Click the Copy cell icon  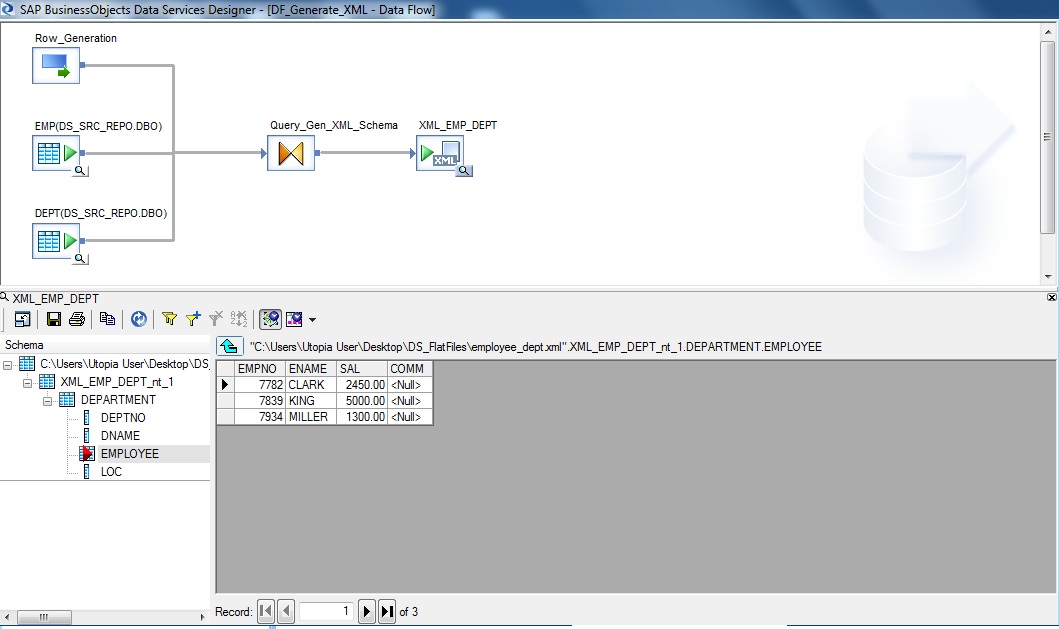tap(107, 319)
